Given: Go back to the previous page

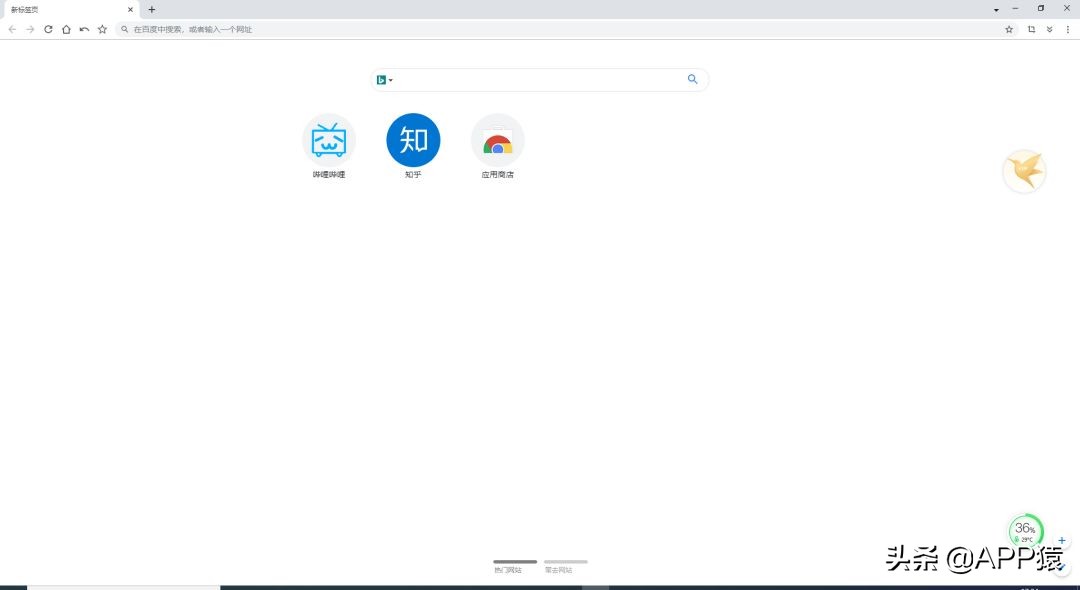Looking at the screenshot, I should [x=12, y=30].
